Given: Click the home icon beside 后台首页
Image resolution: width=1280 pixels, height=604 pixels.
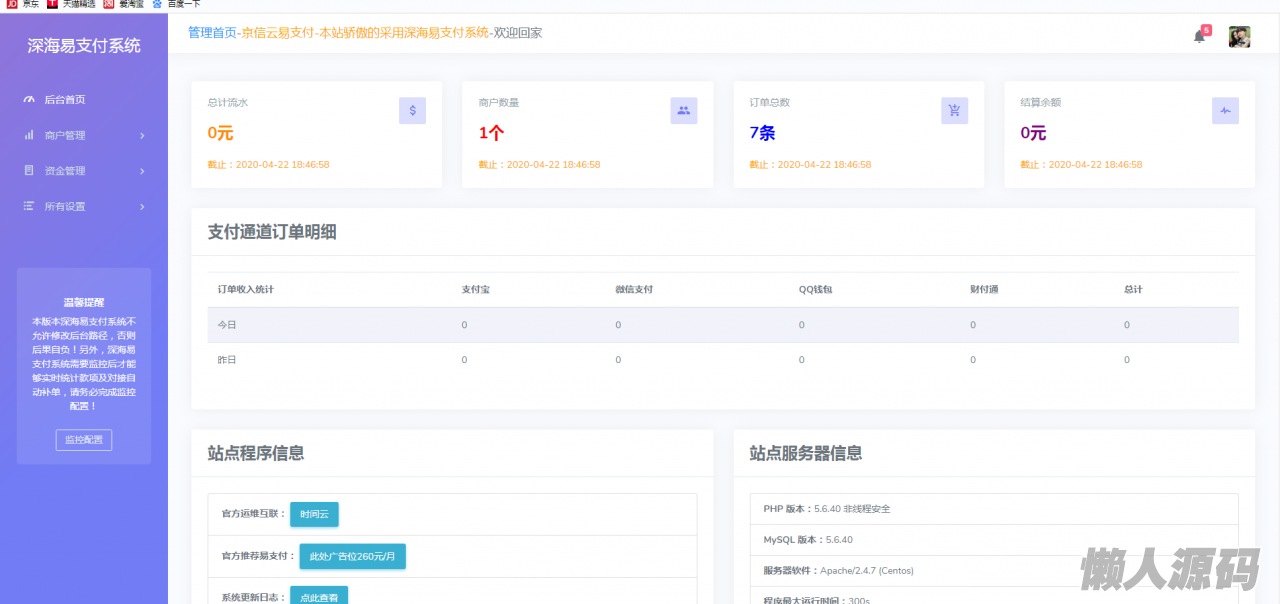Looking at the screenshot, I should (29, 100).
